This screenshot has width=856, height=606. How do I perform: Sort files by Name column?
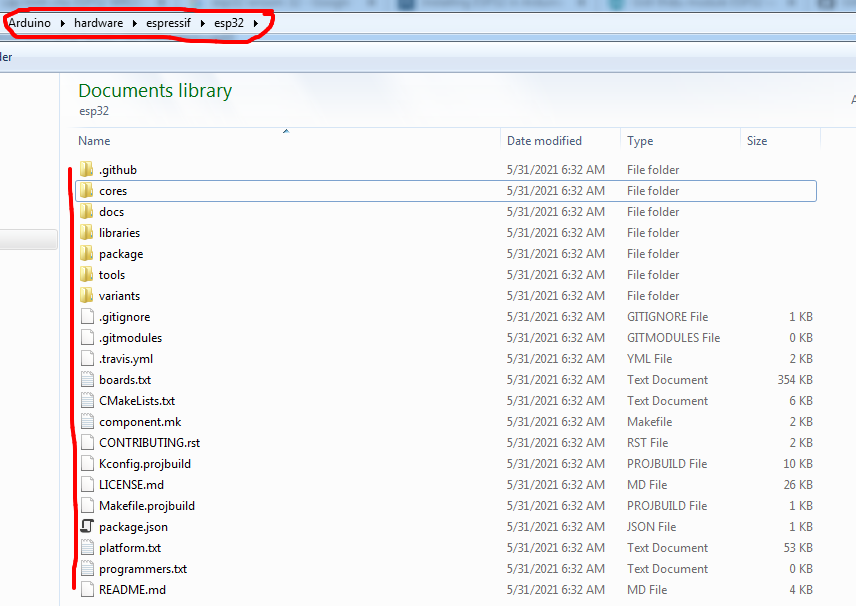(94, 141)
